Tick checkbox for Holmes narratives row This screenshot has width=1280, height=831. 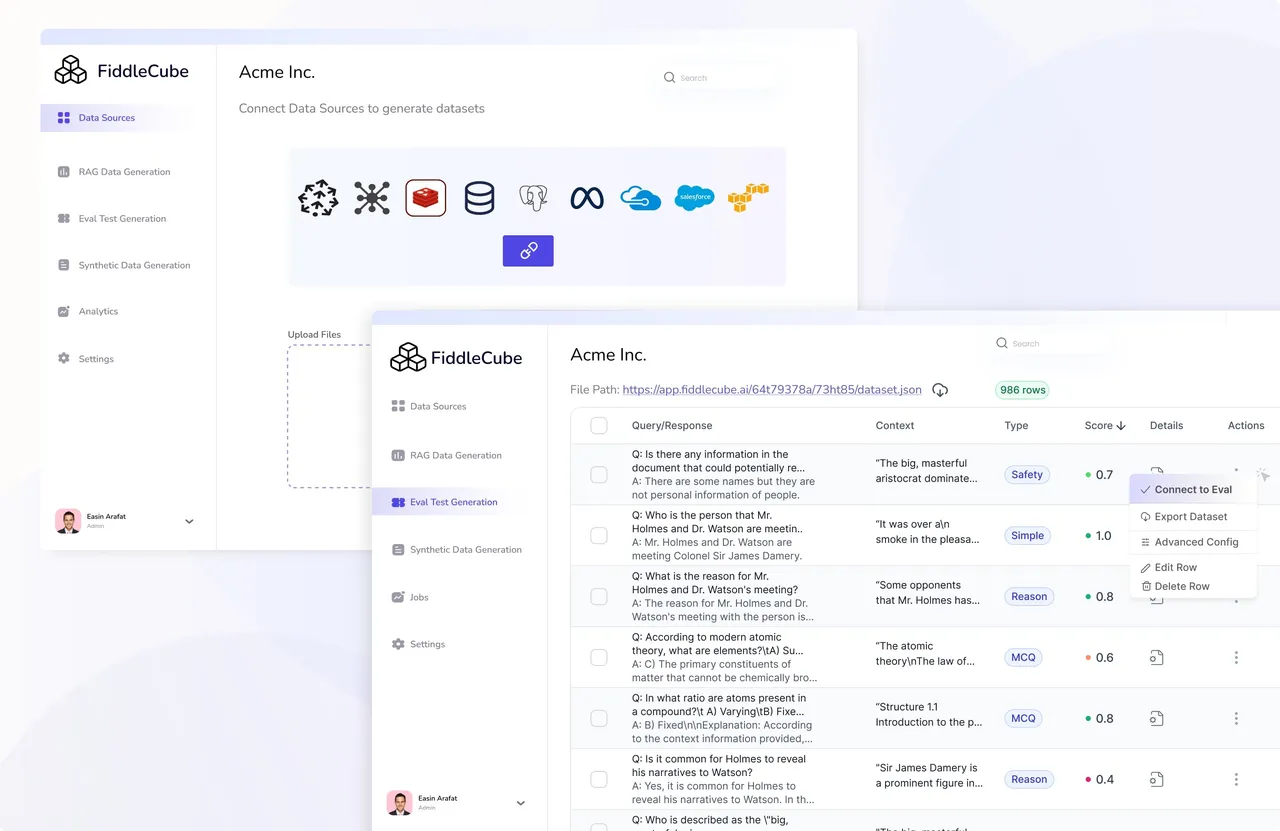click(x=599, y=780)
